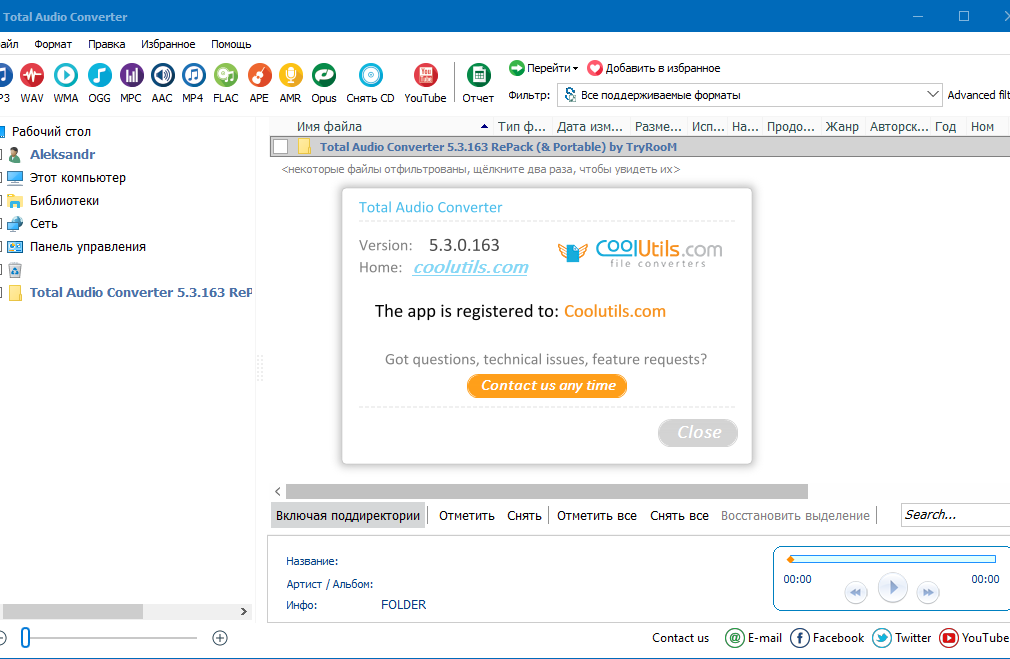Open the YouTube icon in footer
The image size is (1010, 659).
point(948,638)
